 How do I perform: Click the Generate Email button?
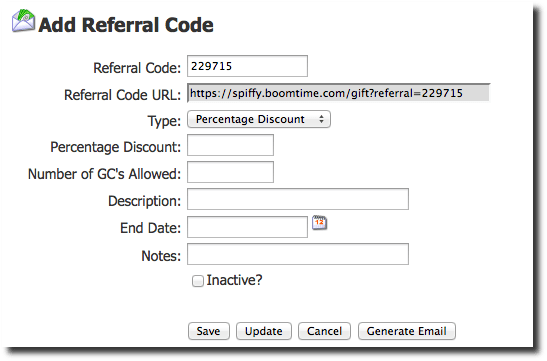(x=407, y=331)
